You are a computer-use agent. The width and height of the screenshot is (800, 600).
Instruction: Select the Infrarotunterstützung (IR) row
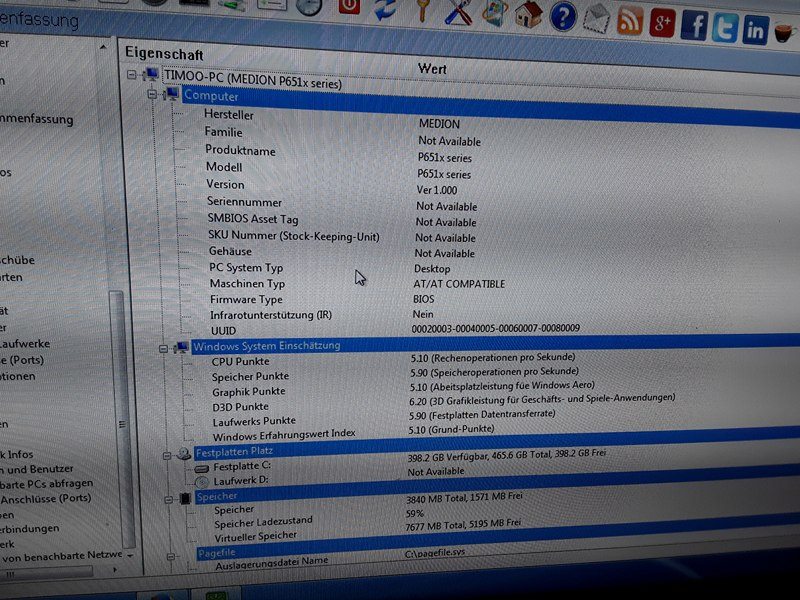(x=271, y=315)
